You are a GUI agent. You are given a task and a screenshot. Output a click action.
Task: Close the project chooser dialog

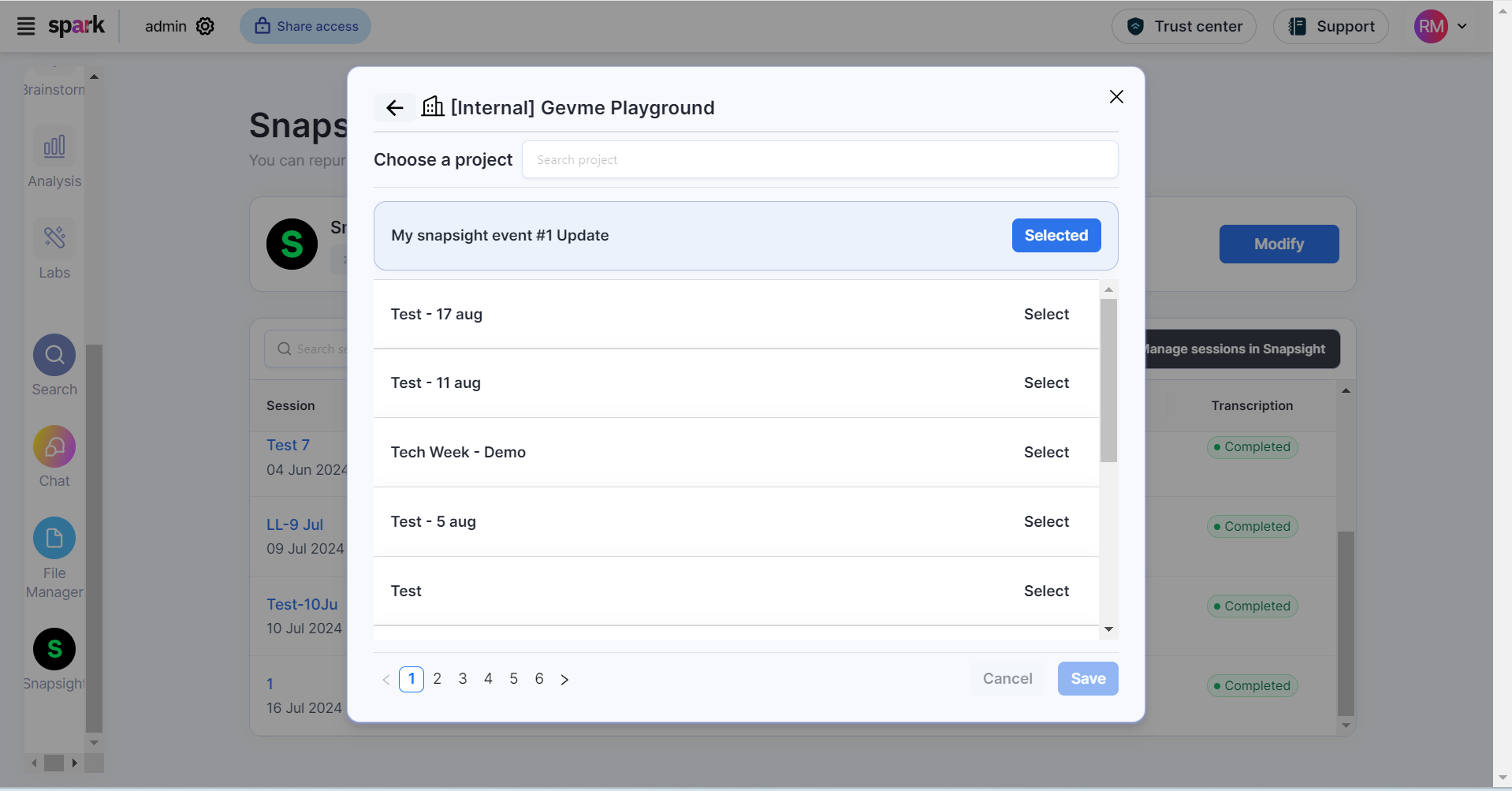click(x=1116, y=96)
